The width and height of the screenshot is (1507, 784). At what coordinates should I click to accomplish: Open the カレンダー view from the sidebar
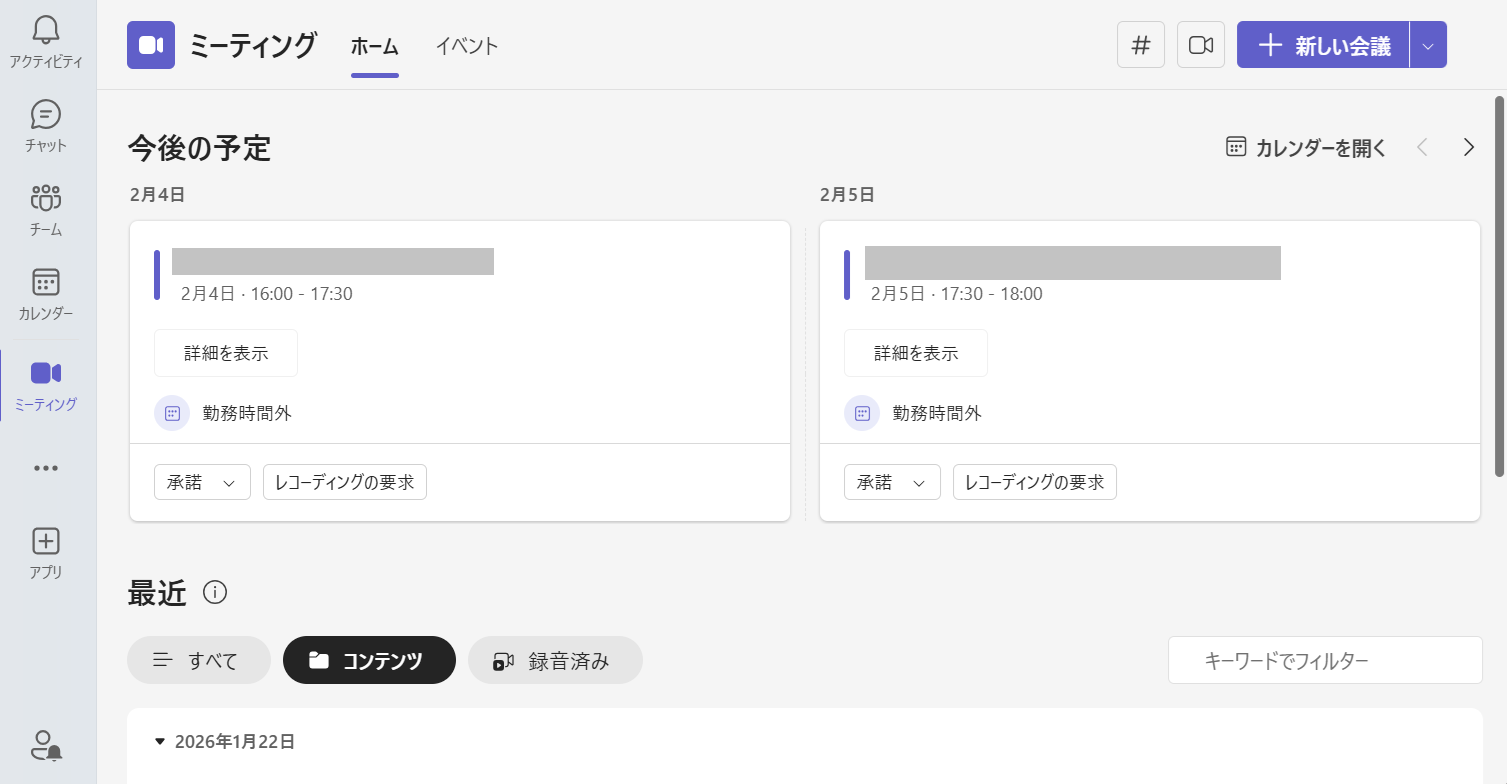[45, 293]
